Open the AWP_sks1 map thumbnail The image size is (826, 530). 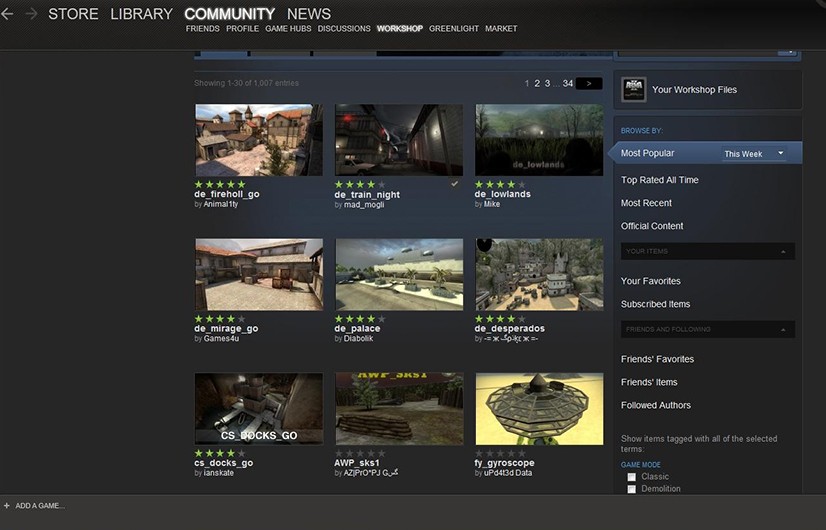(399, 409)
